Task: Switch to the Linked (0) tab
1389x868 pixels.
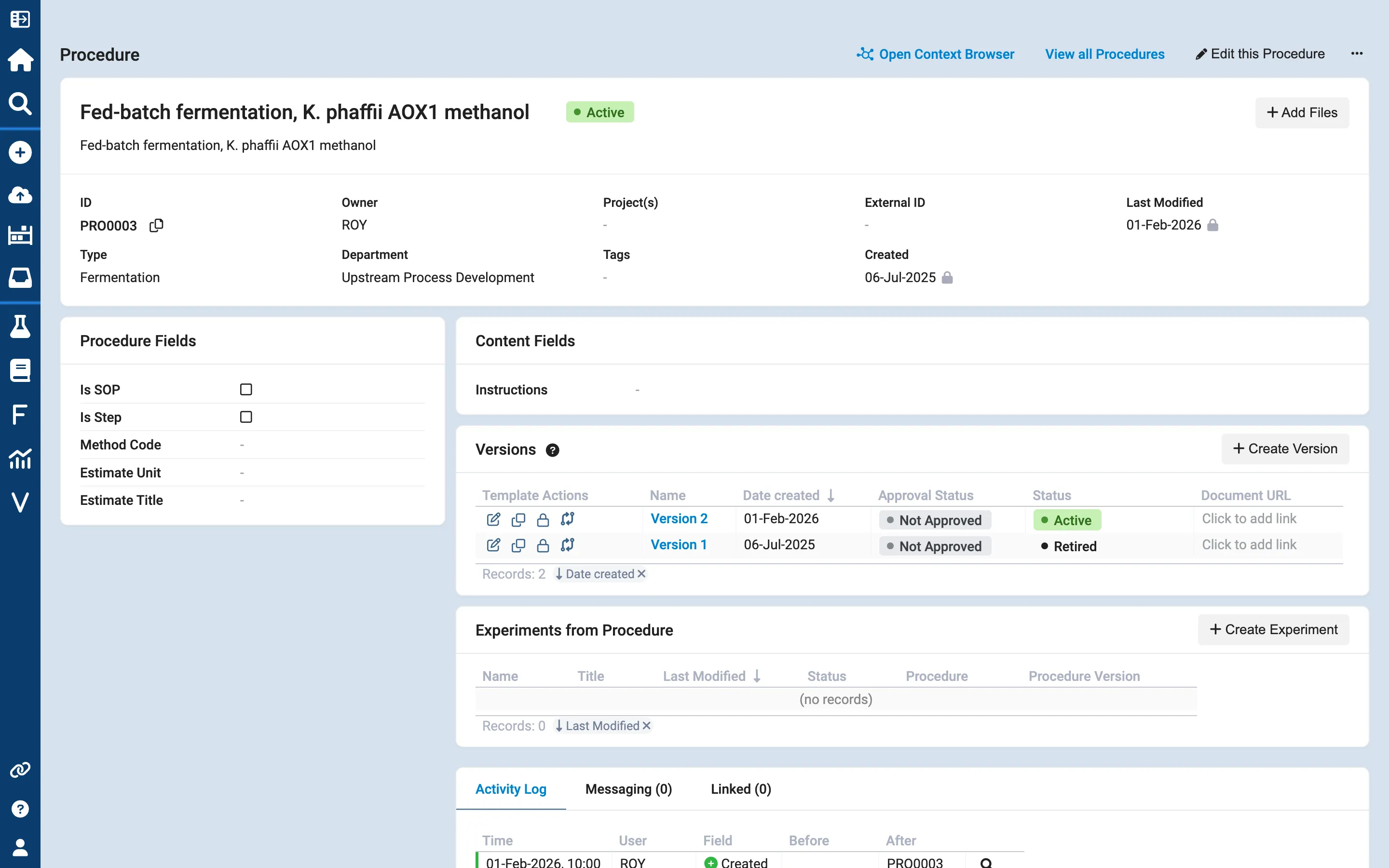Action: point(741,789)
